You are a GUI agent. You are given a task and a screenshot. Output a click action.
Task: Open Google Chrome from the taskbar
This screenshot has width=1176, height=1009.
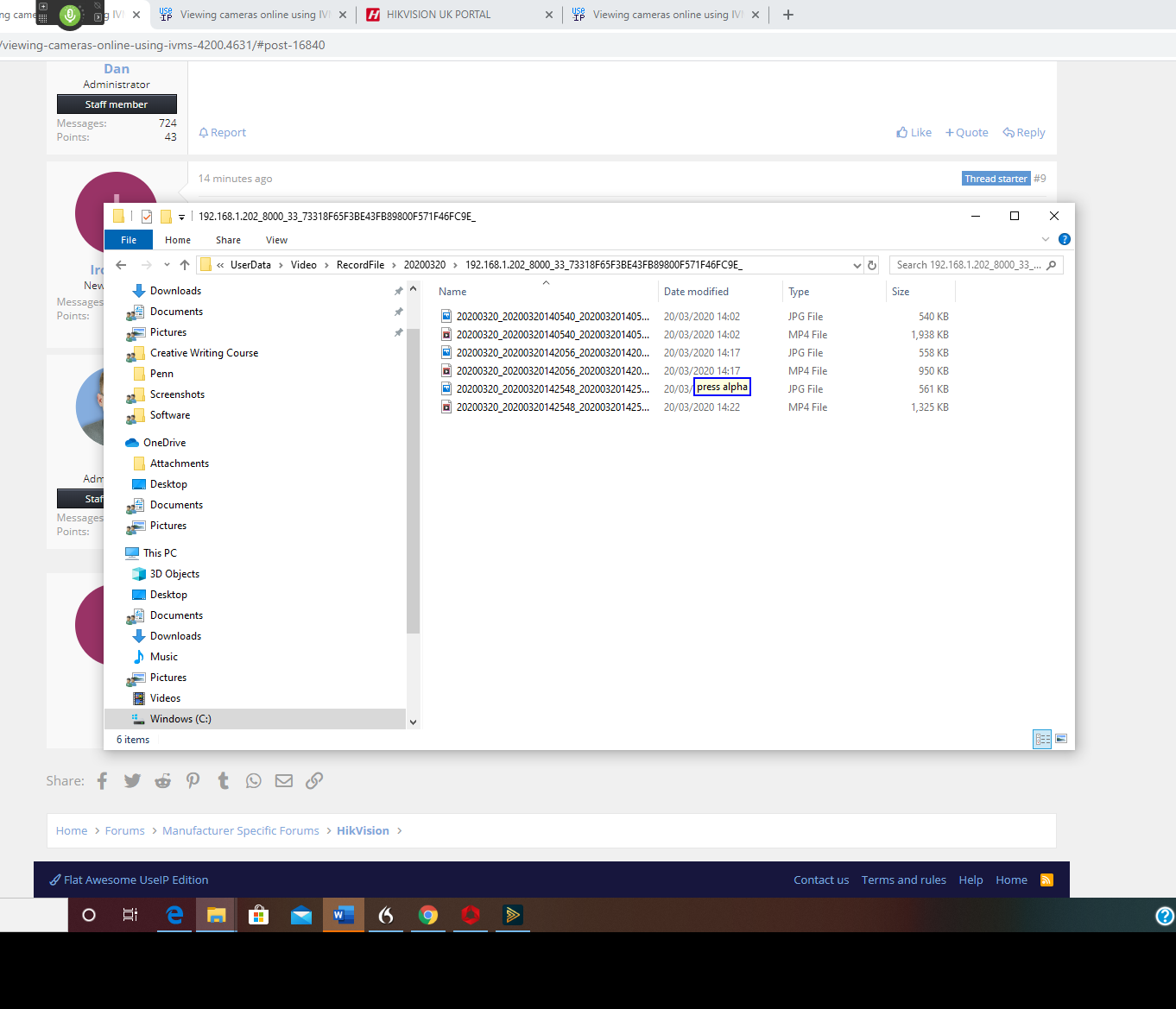pos(428,915)
